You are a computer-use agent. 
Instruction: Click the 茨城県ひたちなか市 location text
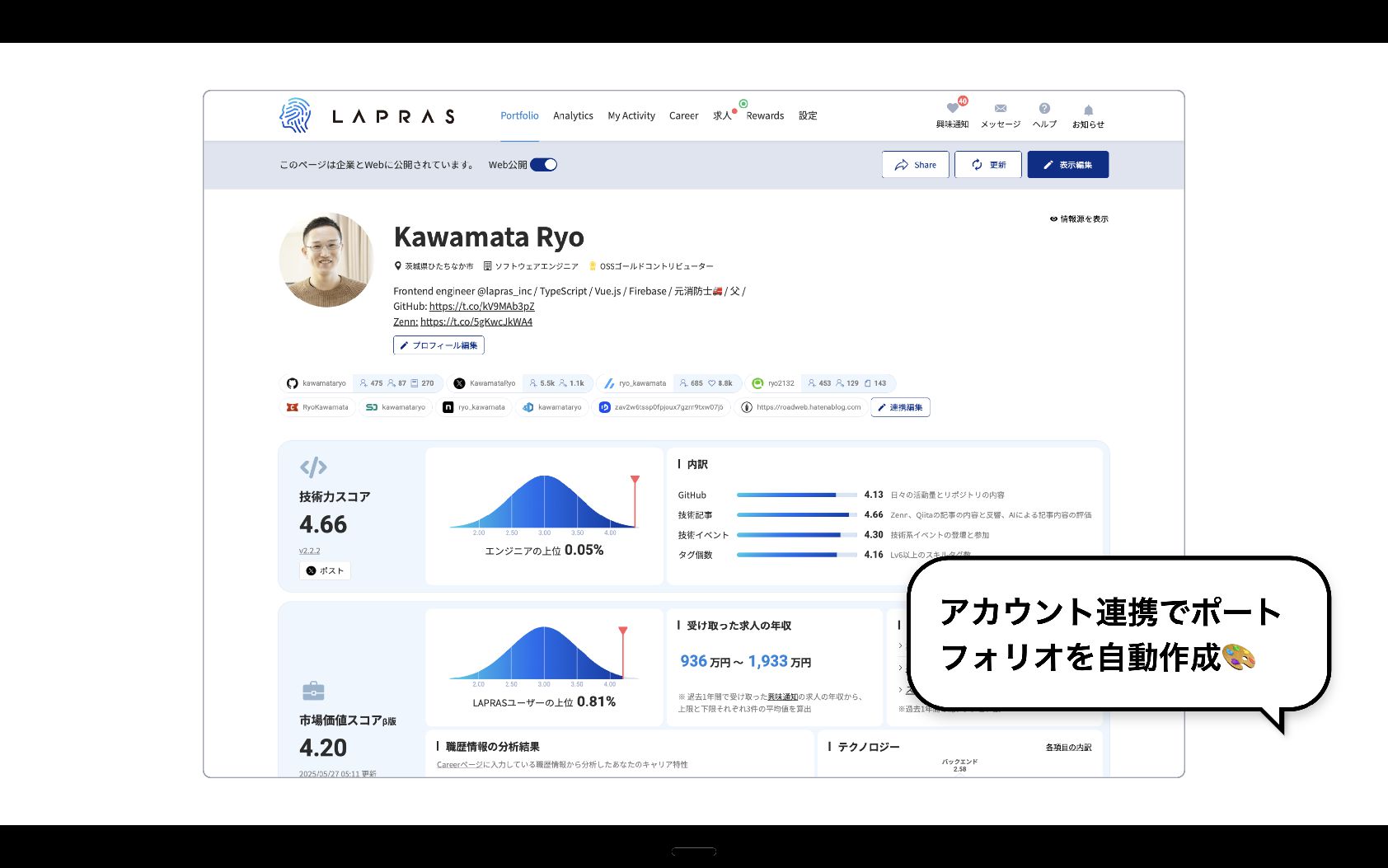[x=434, y=266]
